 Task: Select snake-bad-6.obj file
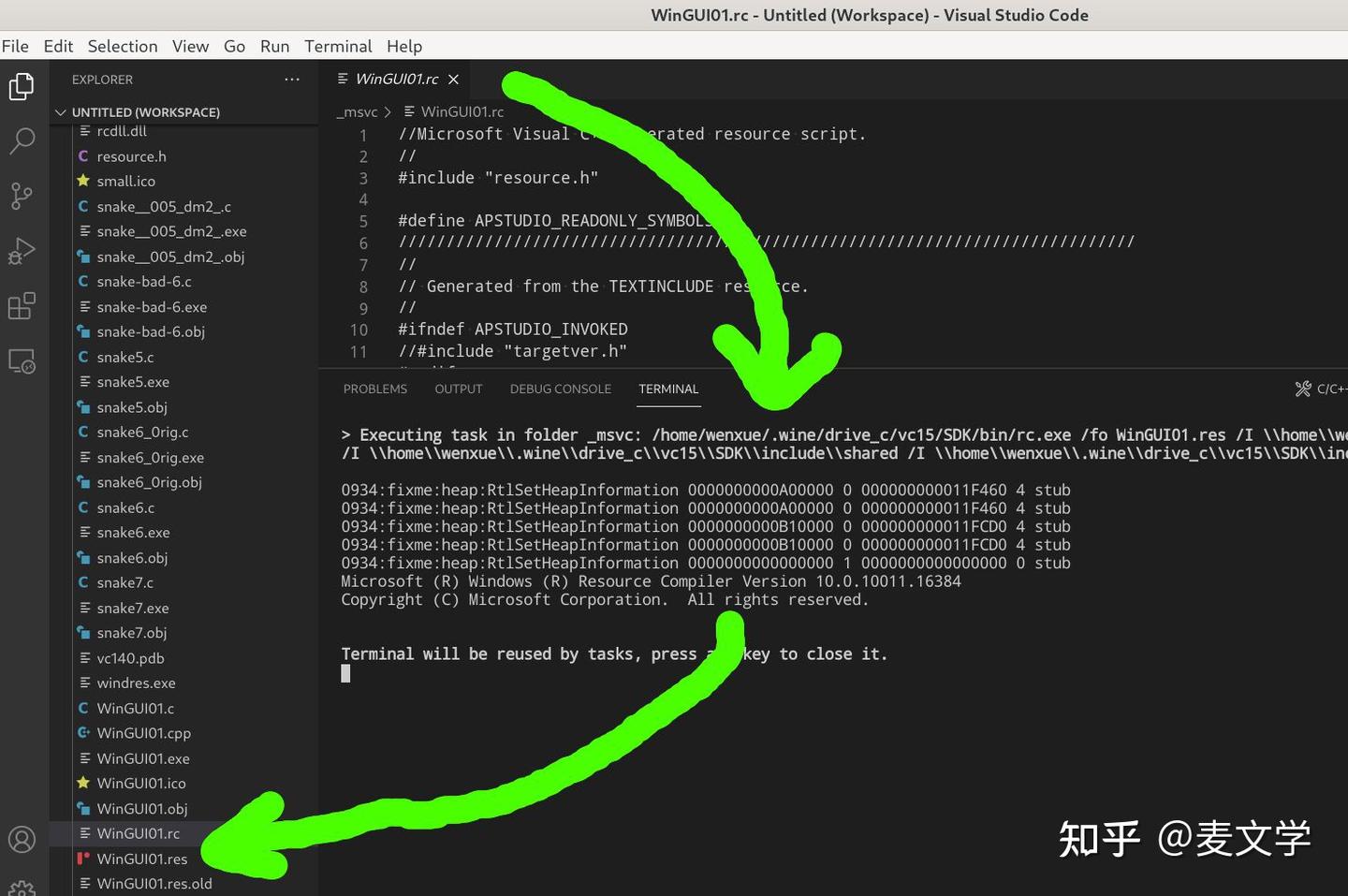tap(151, 332)
